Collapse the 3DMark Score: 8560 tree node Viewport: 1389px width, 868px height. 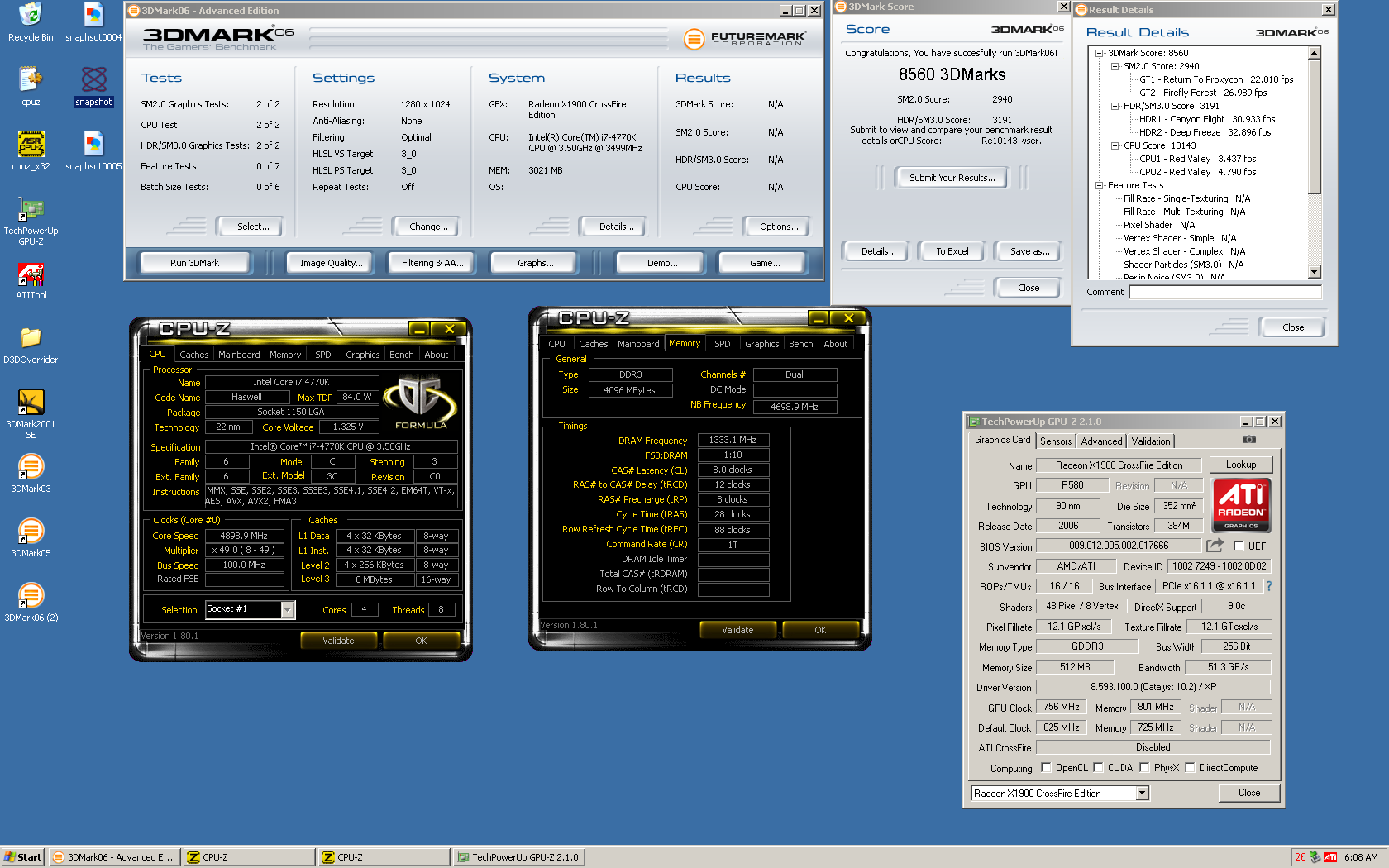(1100, 53)
